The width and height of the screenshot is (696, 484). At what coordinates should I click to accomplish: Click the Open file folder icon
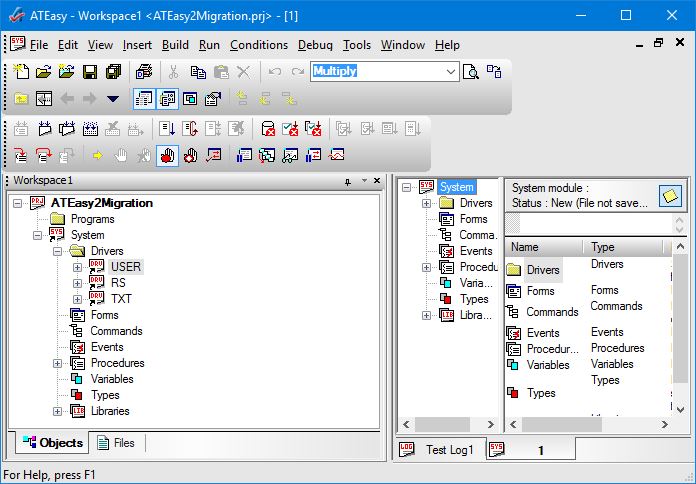coord(44,71)
